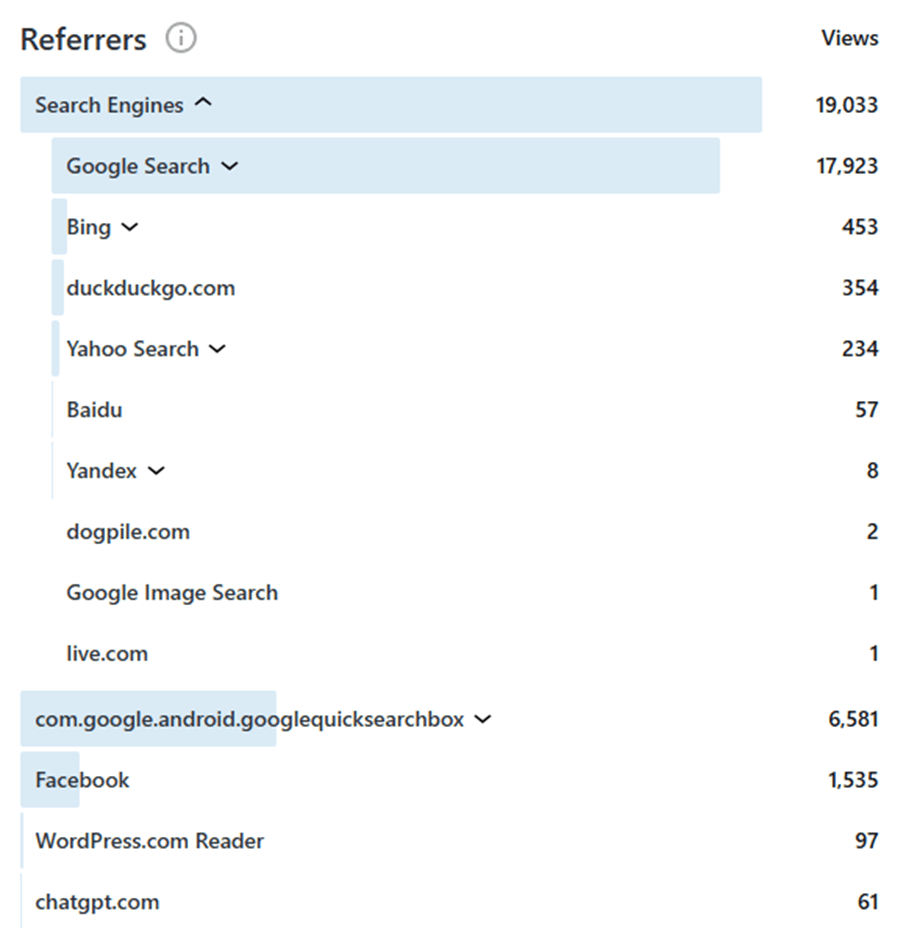Open the dogpile.com referrer link

[128, 532]
